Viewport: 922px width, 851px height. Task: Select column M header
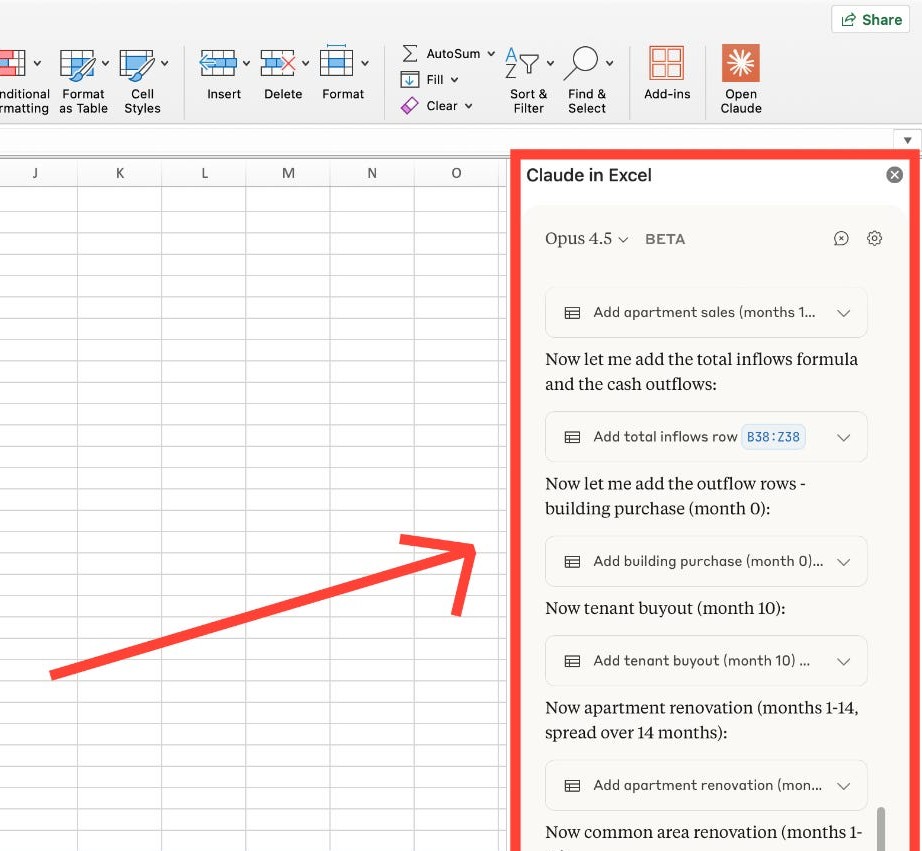point(288,173)
